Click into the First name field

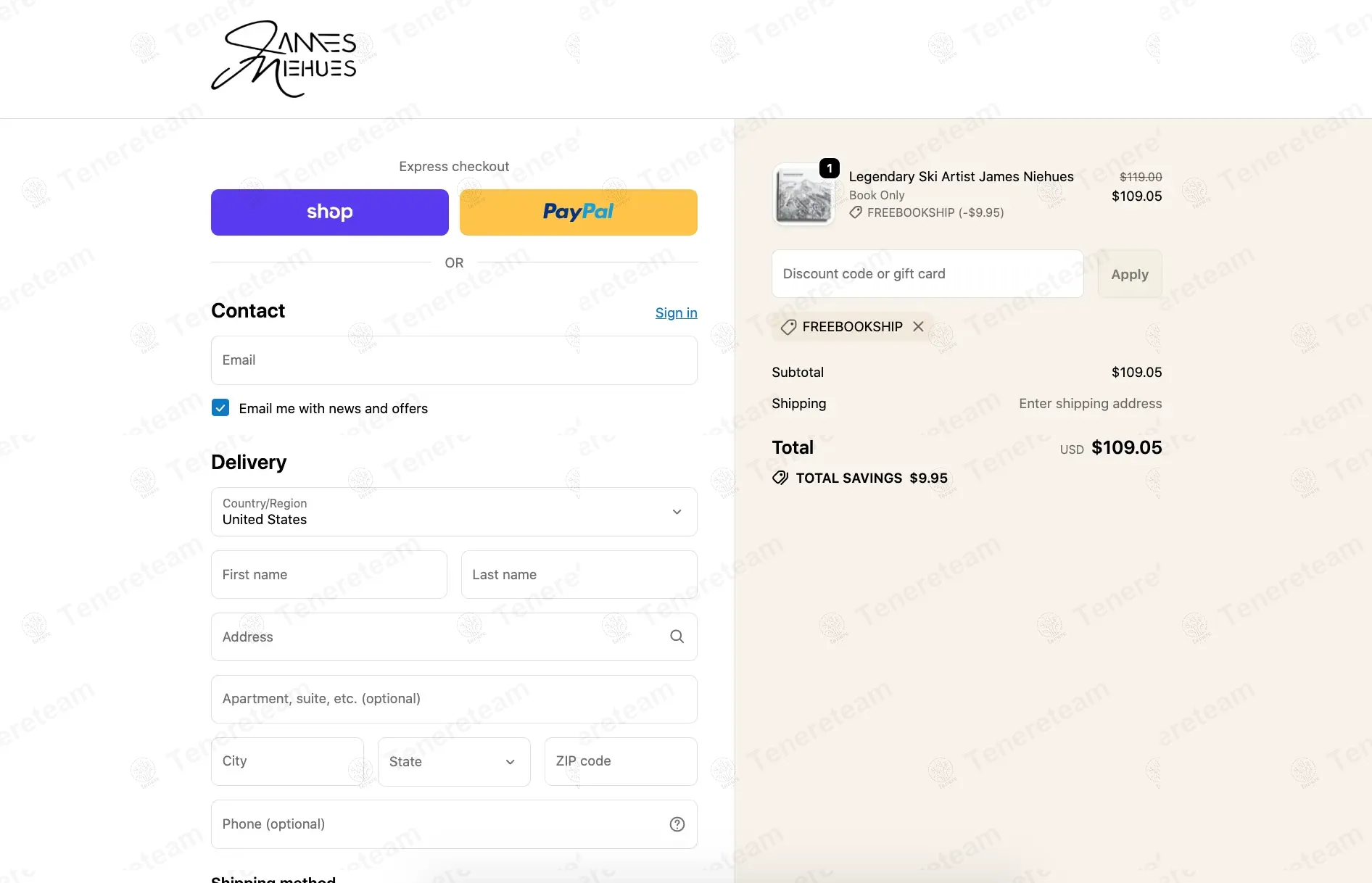click(x=329, y=575)
